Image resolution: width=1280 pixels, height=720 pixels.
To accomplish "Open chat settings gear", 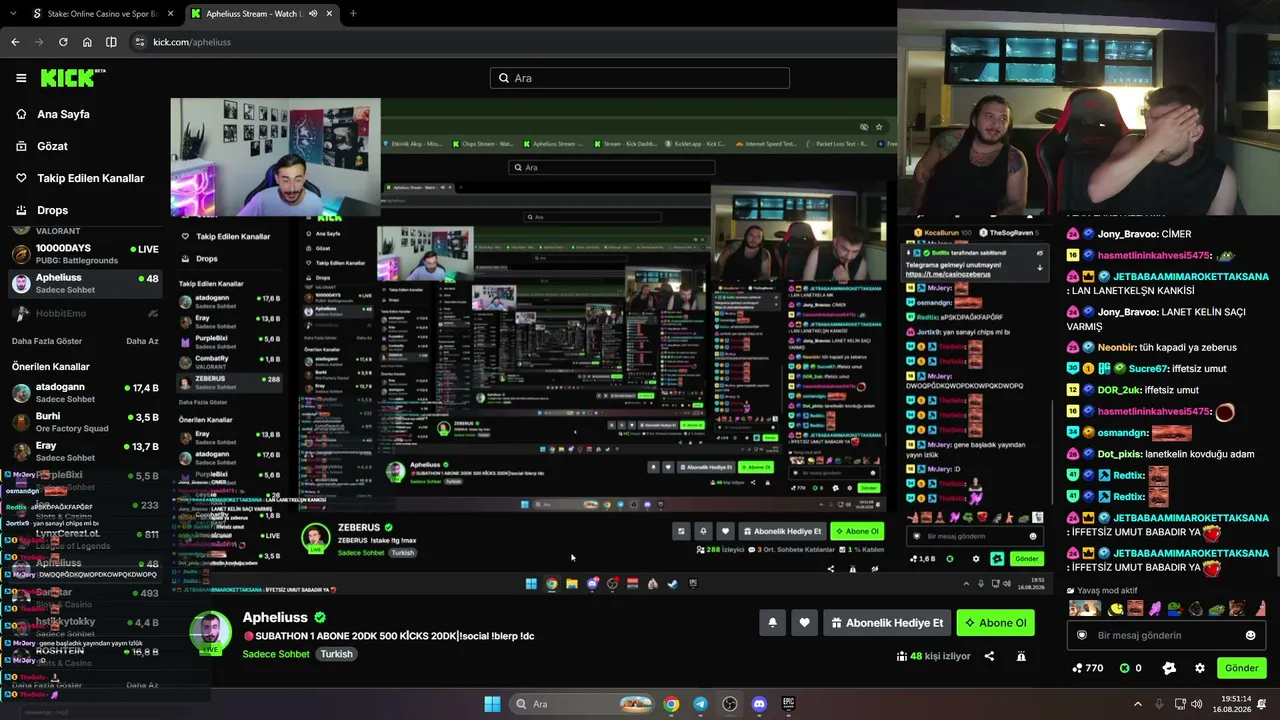I will [1200, 668].
